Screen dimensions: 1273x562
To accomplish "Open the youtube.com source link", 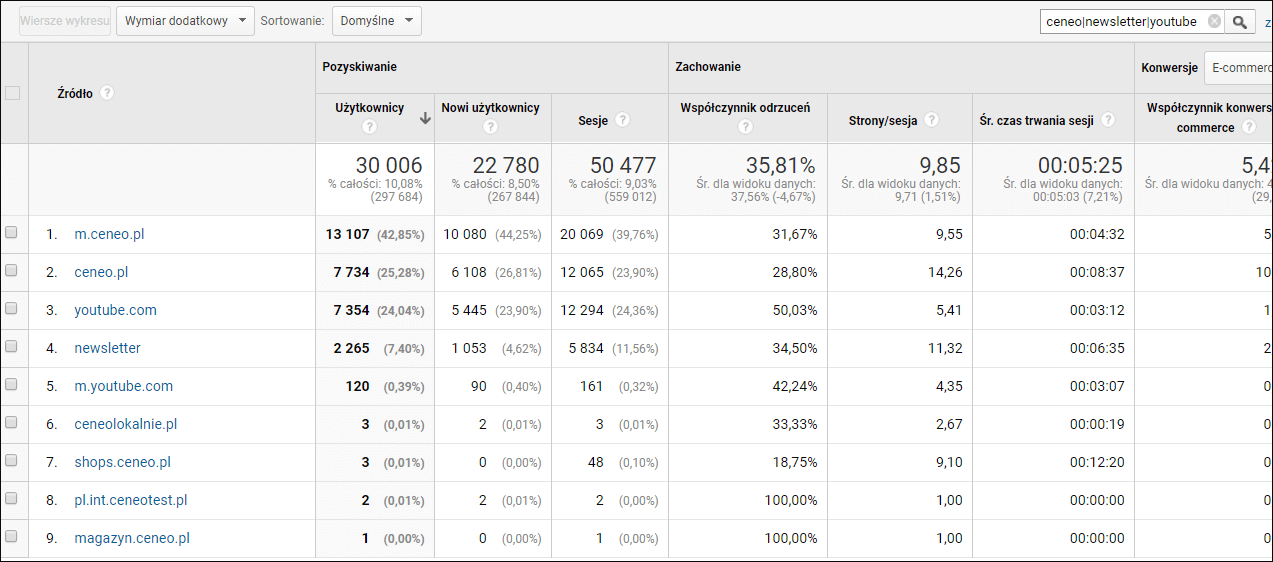I will (x=115, y=310).
